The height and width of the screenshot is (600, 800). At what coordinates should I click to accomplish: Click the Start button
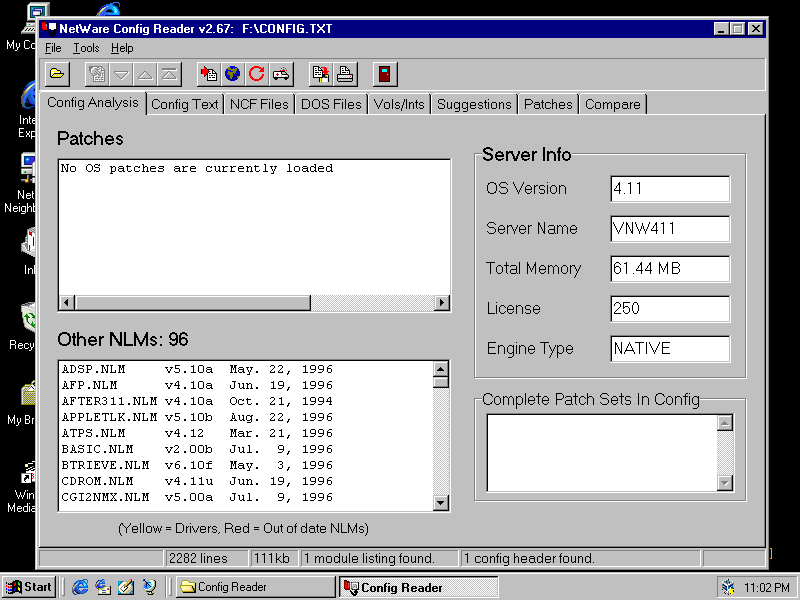pyautogui.click(x=30, y=587)
